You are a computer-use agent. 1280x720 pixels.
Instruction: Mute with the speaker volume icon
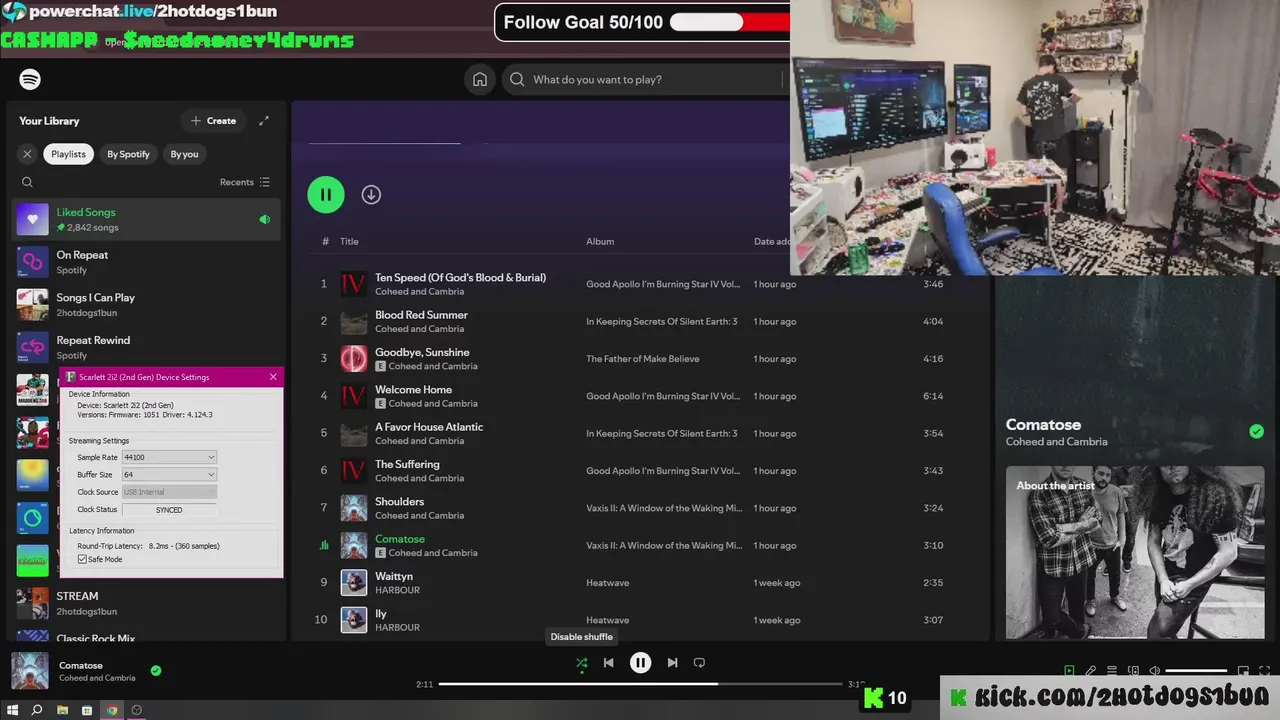(x=1154, y=671)
